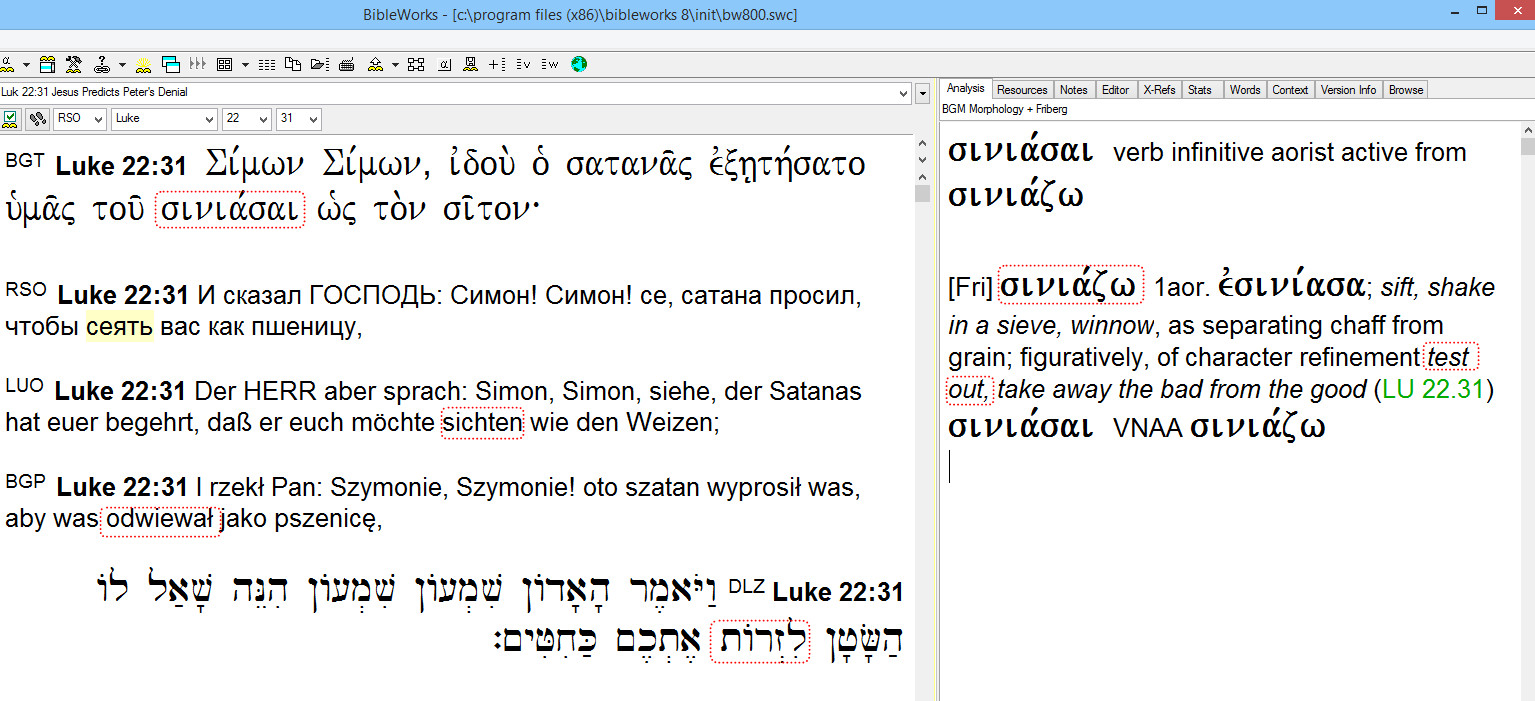1535x701 pixels.
Task: Click the LUO version label
Action: [x=24, y=386]
